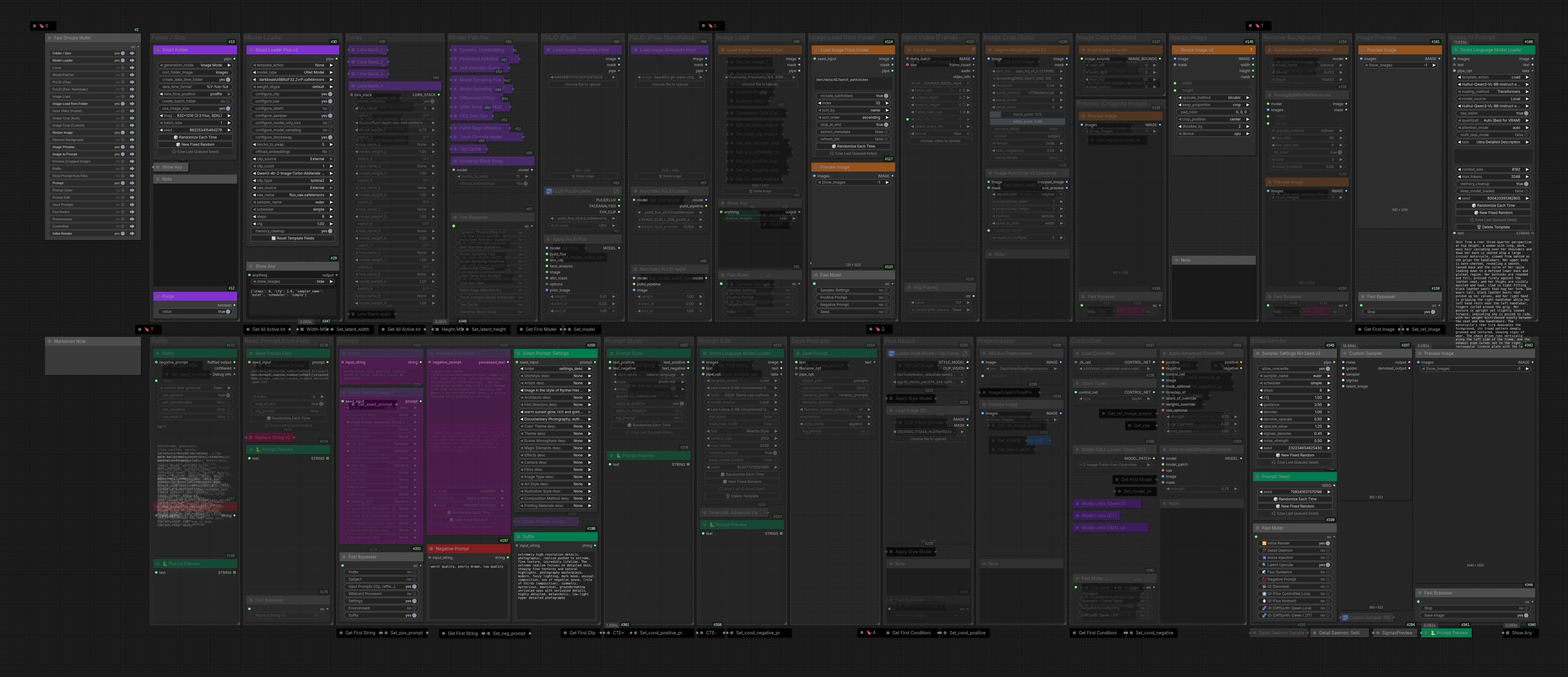This screenshot has width=1568, height=677.
Task: Click Randomize Each Time in Load Image From Folder
Action: point(853,146)
